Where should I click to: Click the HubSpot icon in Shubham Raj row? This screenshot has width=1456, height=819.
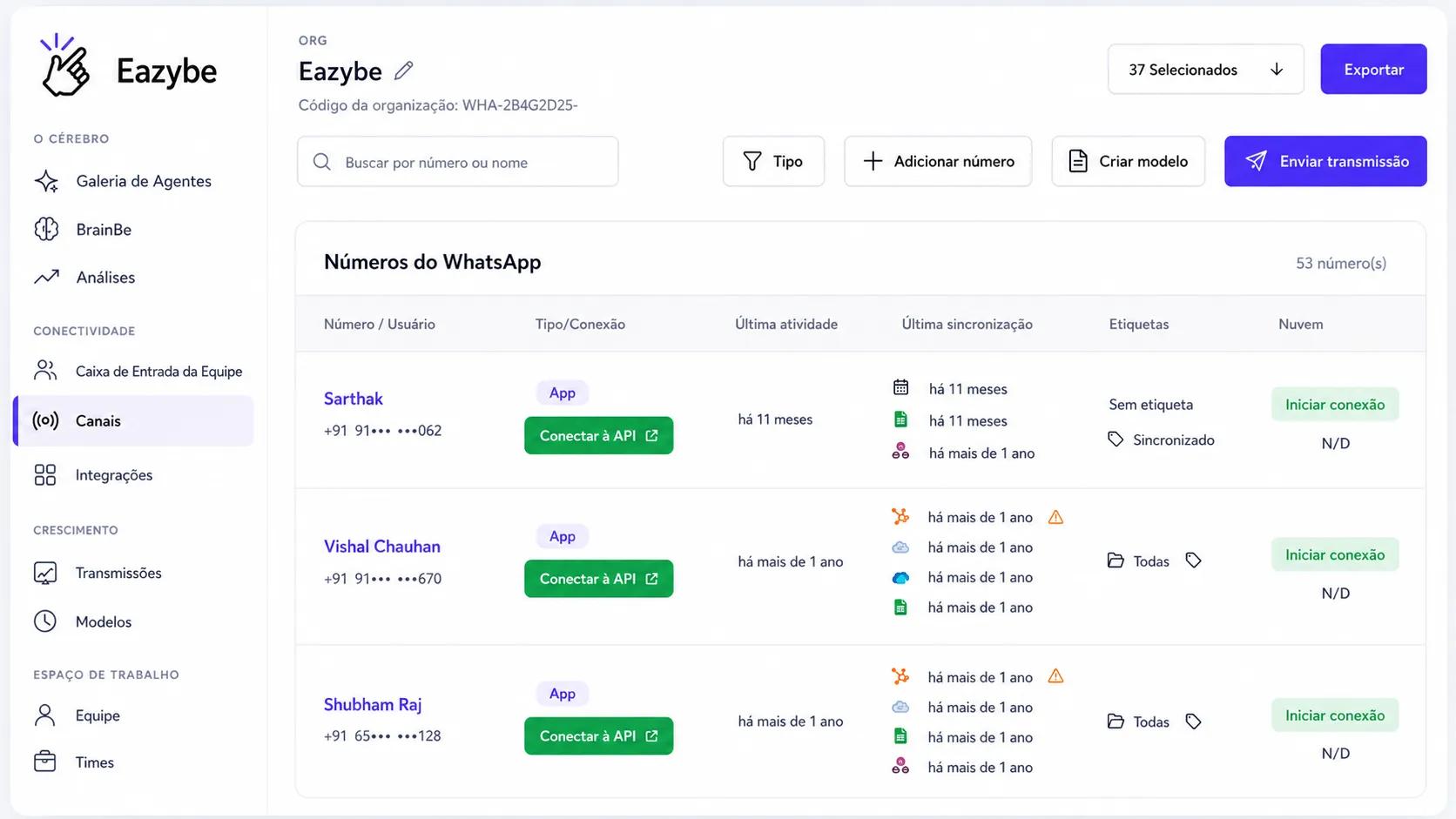coord(900,676)
